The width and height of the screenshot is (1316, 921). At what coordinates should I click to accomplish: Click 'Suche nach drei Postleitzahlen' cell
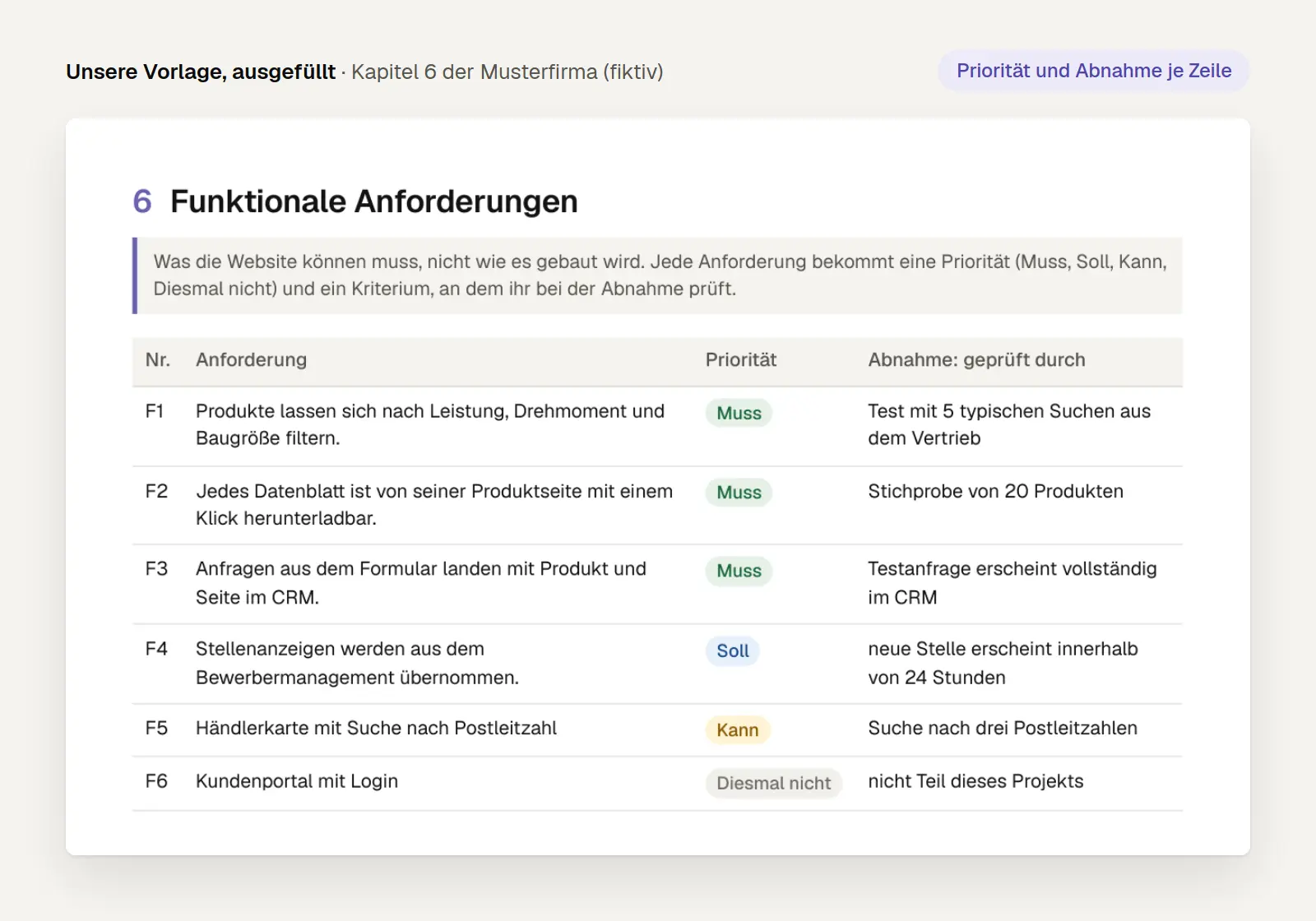coord(1003,729)
